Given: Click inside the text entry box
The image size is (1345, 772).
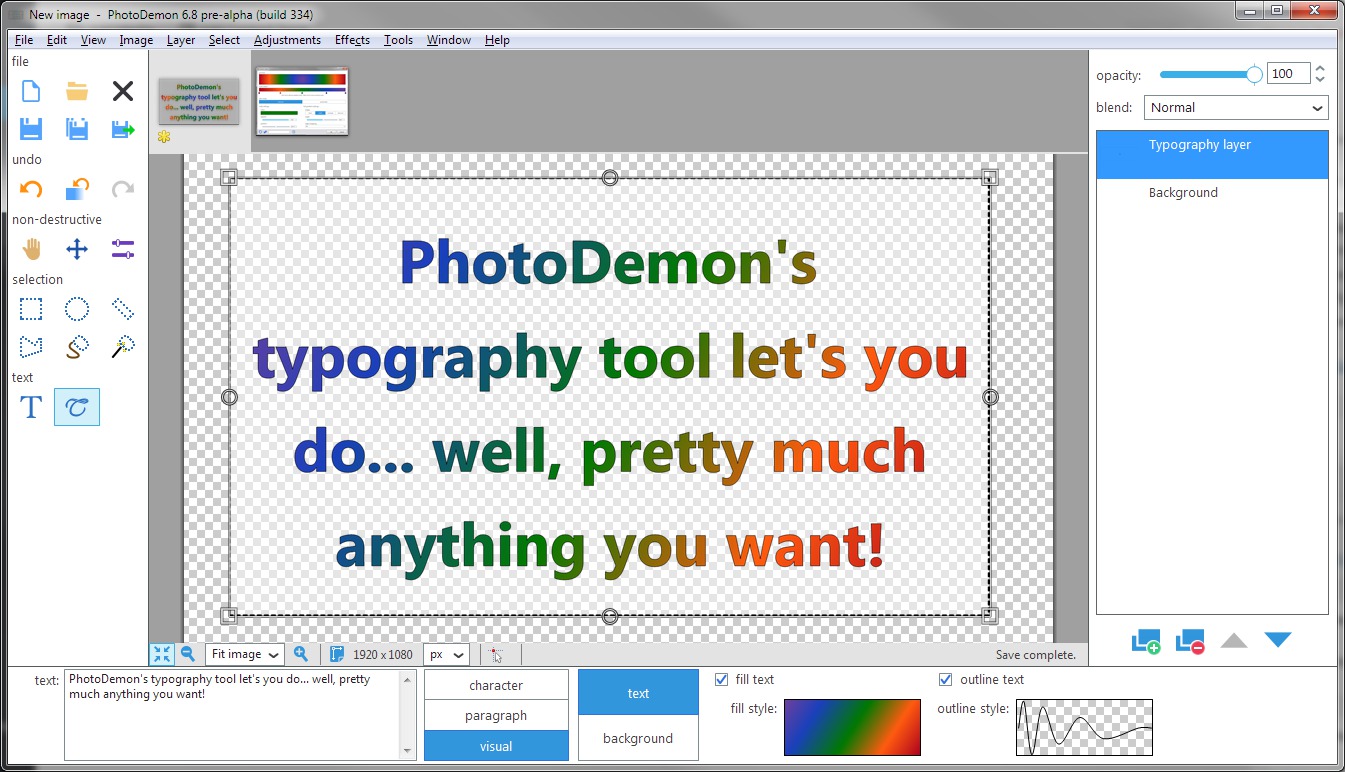Looking at the screenshot, I should click(233, 715).
